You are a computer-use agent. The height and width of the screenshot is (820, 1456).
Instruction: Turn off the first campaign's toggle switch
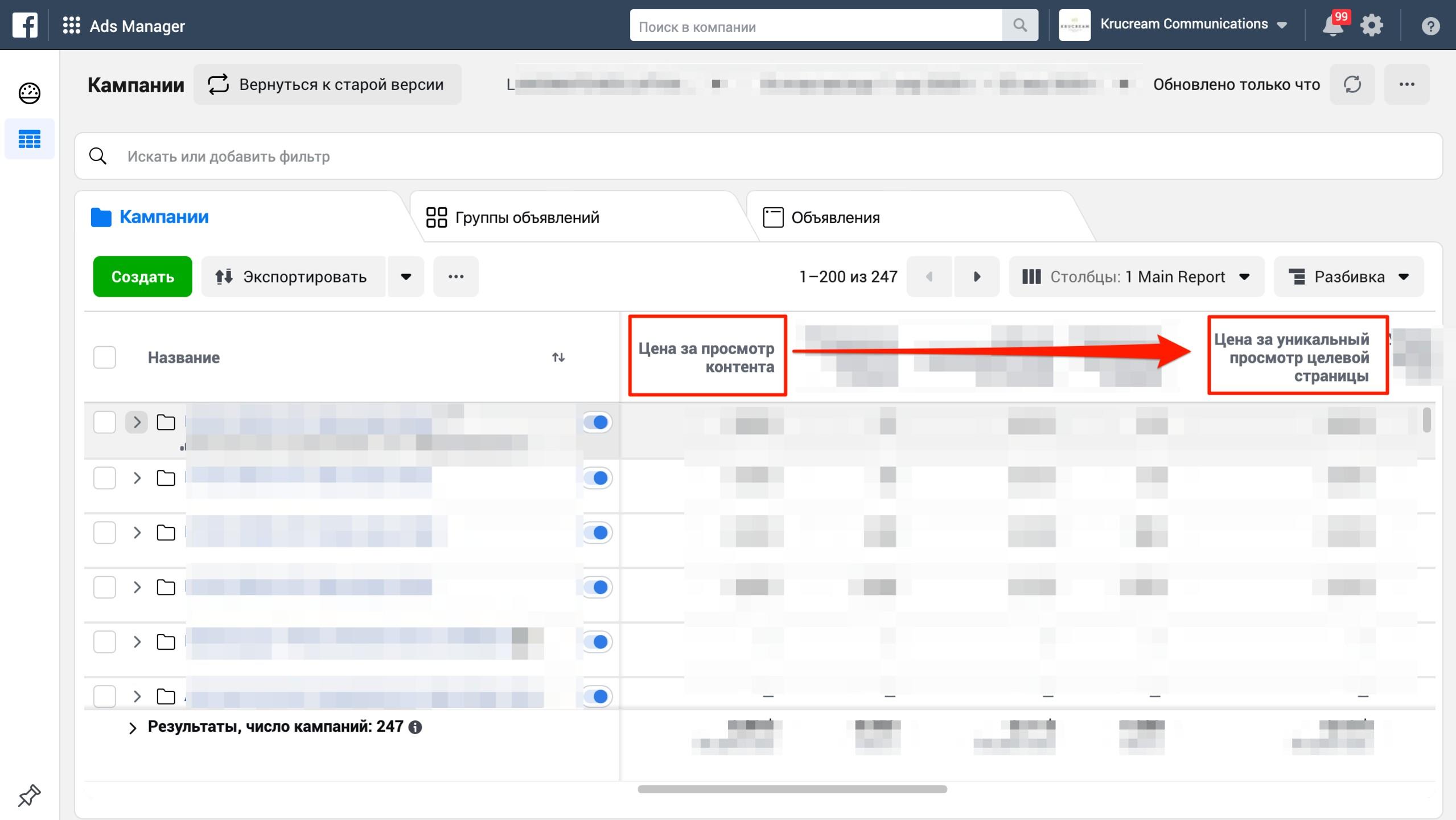[597, 423]
